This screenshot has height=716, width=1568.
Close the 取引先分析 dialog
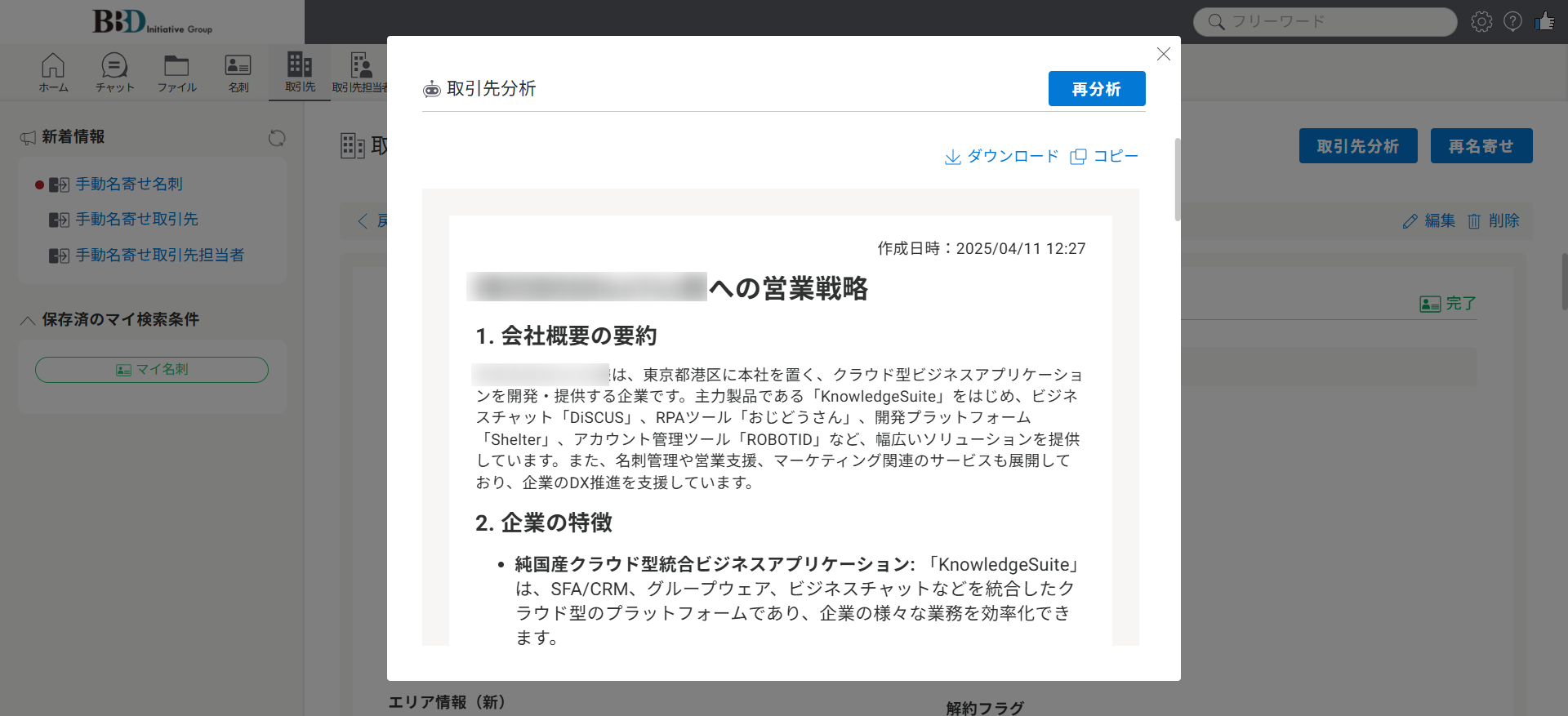coord(1164,54)
